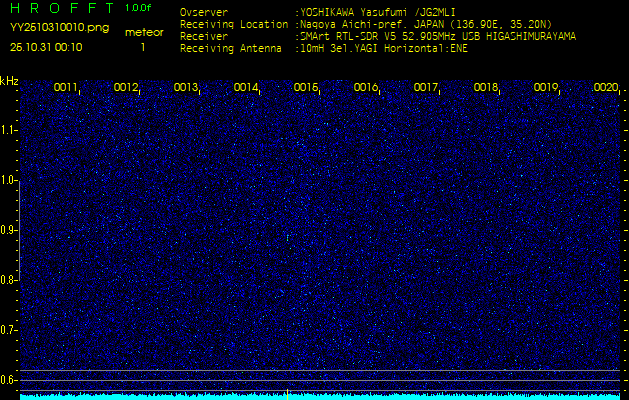Click the 25.10.31 00:10 timestamp
The width and height of the screenshot is (629, 400).
[46, 47]
